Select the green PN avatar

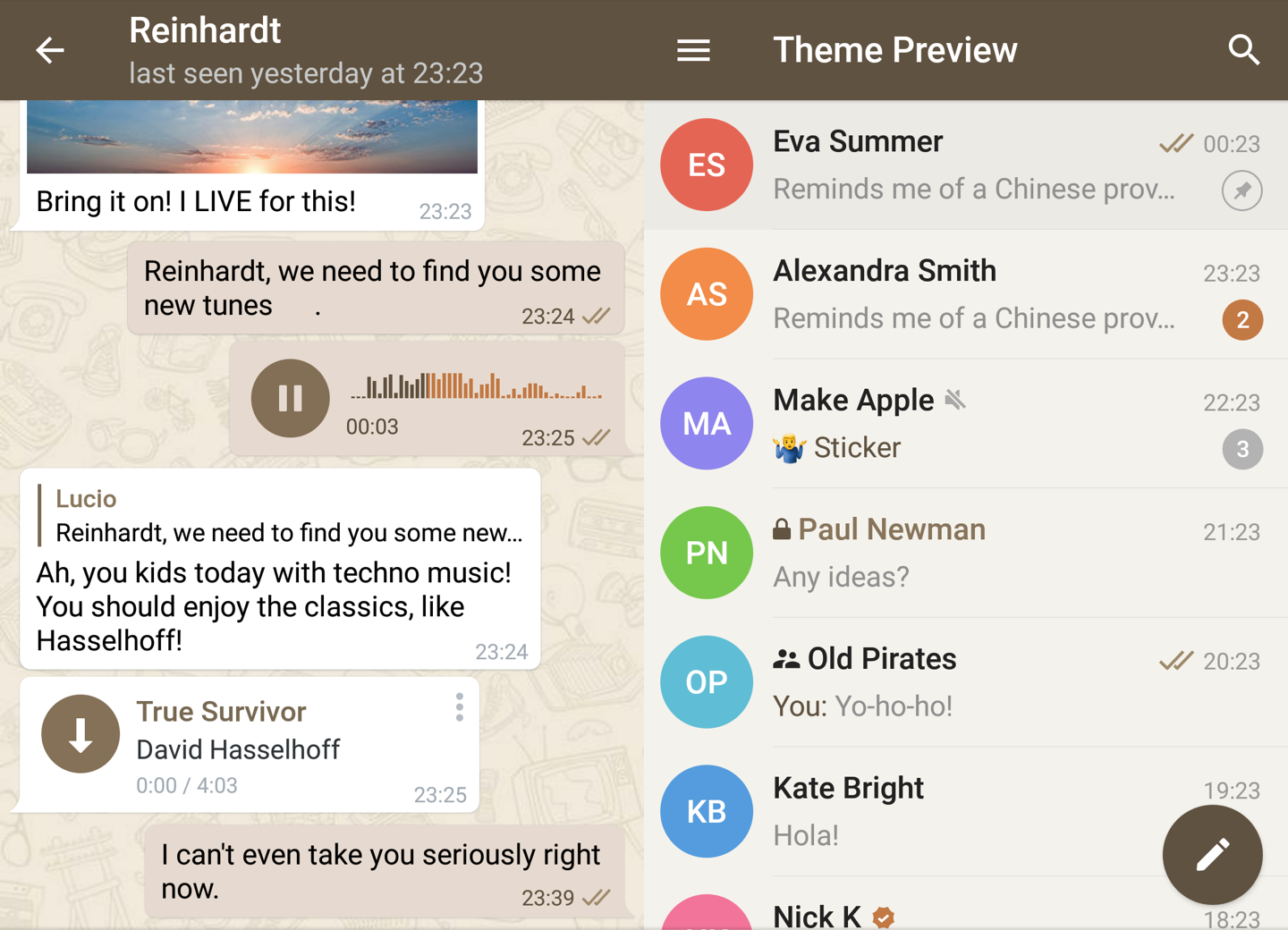tap(707, 553)
